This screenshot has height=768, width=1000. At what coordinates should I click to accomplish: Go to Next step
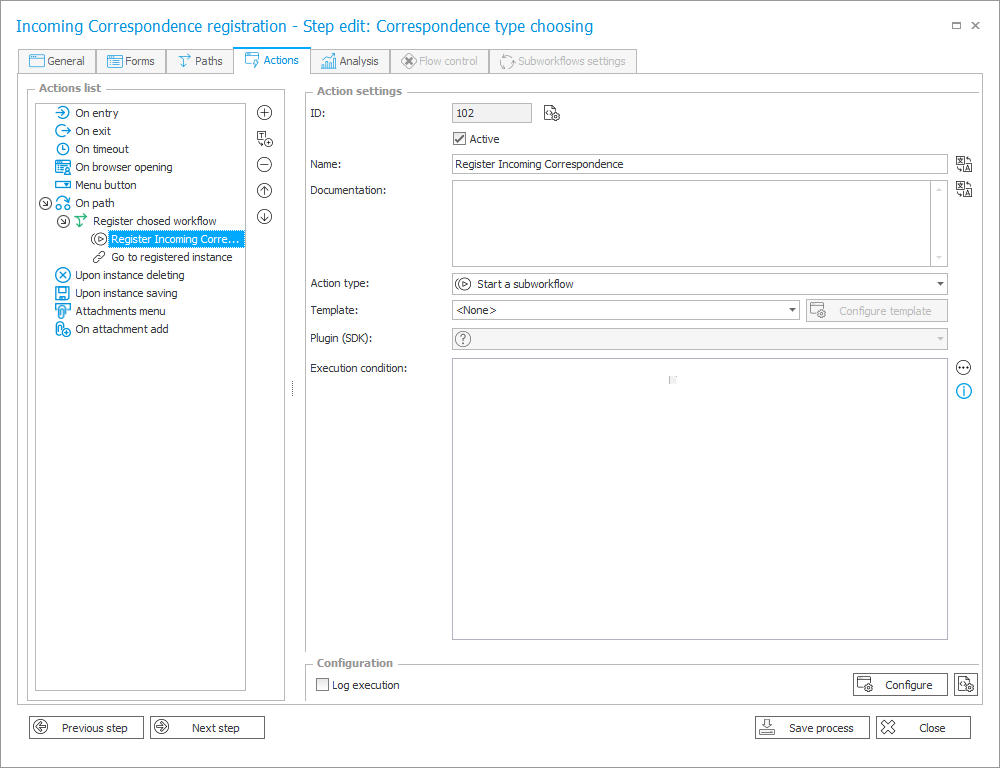(206, 727)
